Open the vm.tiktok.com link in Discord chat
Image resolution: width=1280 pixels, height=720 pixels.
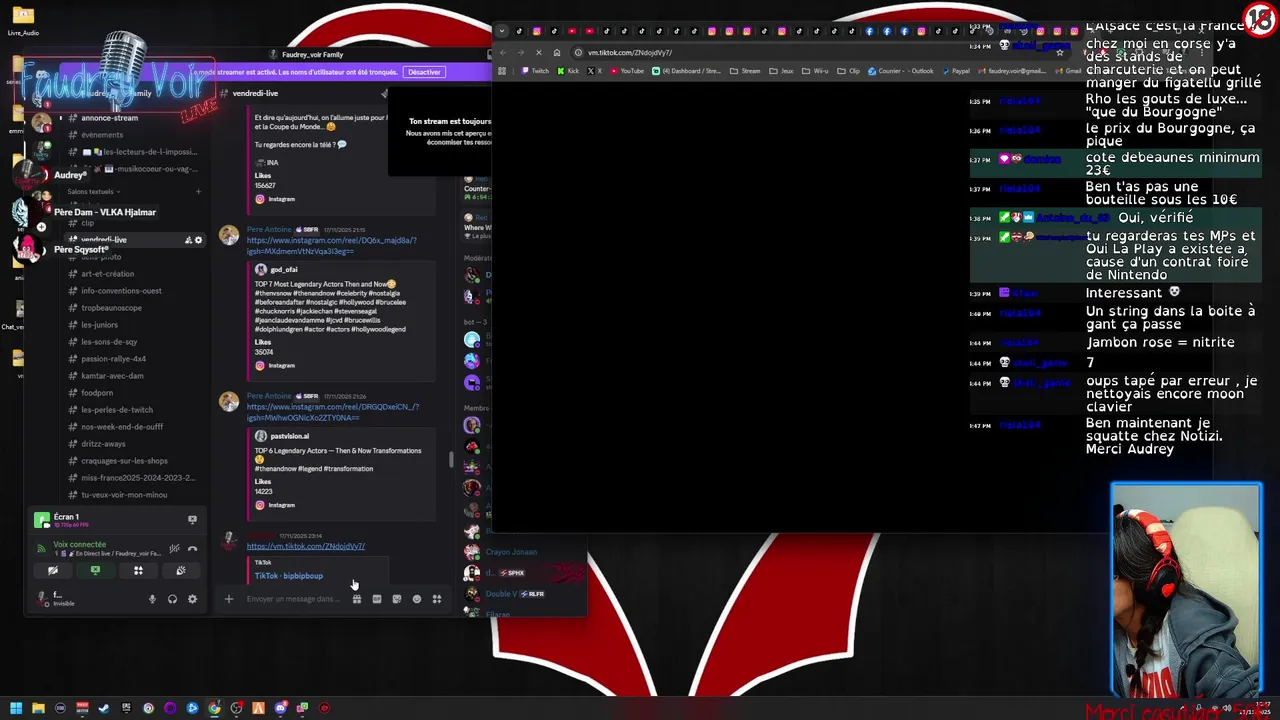point(306,546)
